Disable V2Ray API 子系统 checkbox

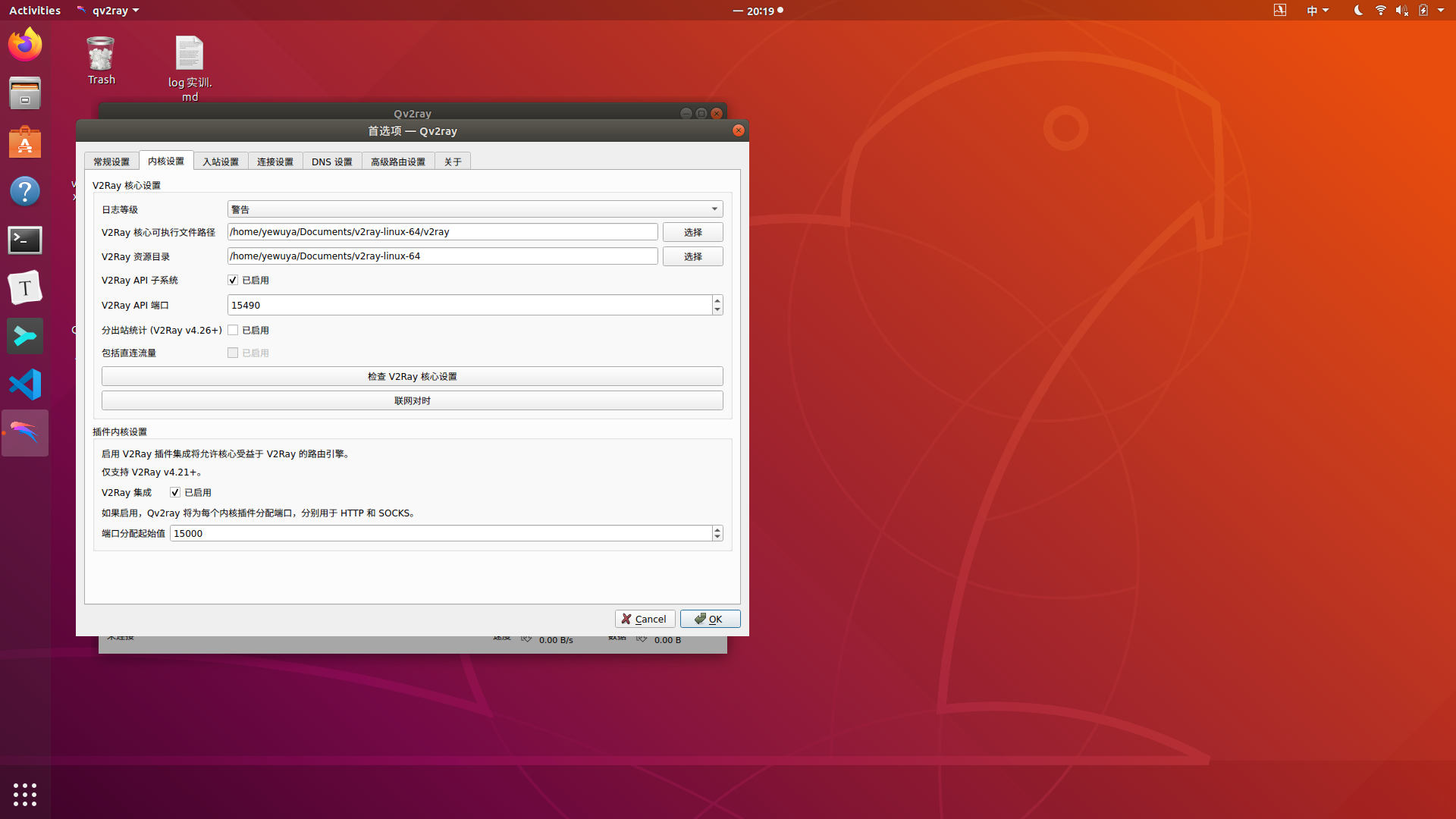pyautogui.click(x=233, y=280)
